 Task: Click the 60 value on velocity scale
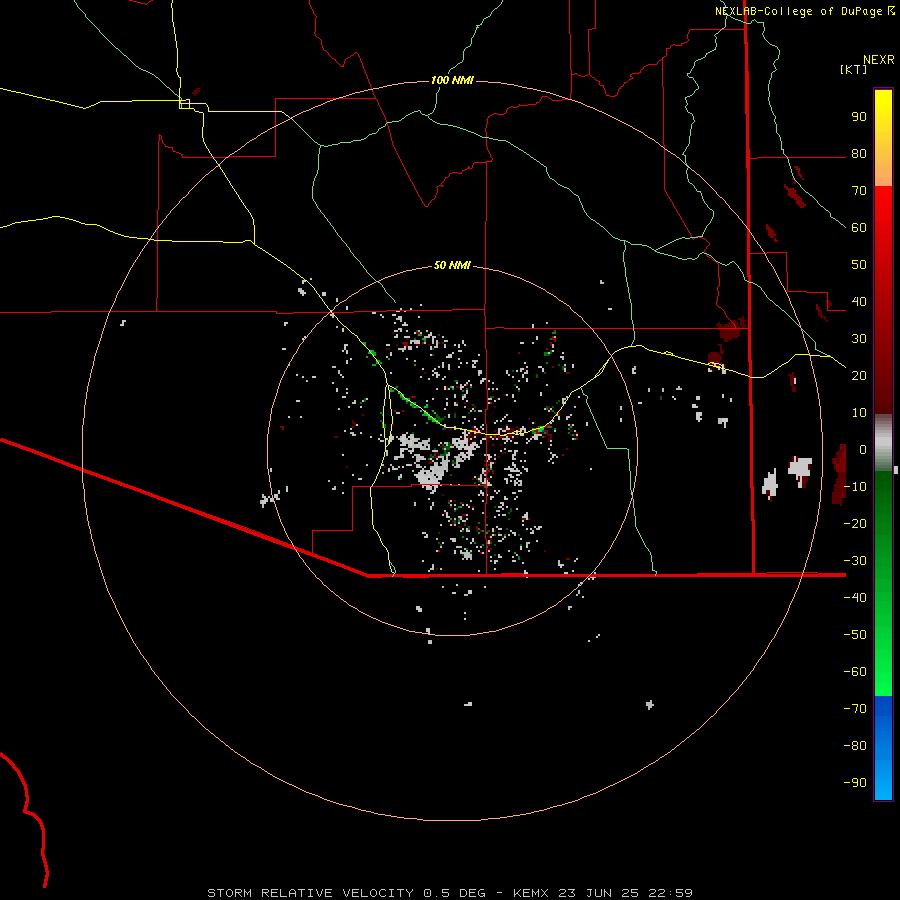859,228
